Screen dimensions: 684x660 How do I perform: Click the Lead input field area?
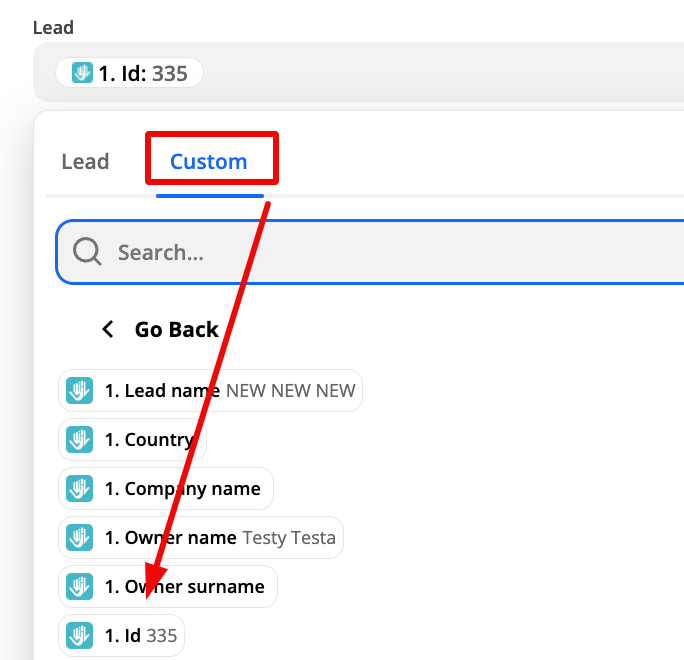359,72
